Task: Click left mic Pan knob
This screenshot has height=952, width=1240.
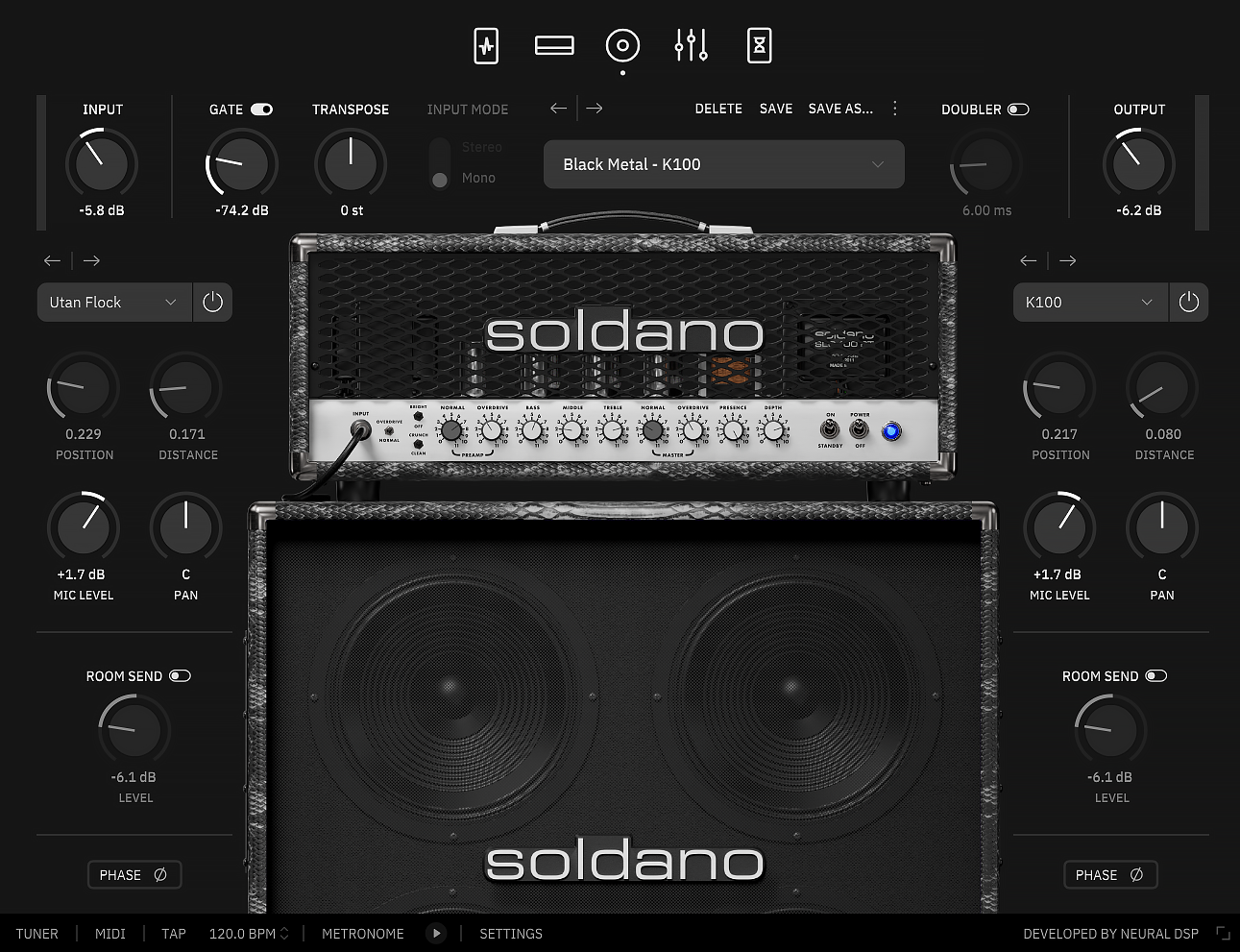Action: point(186,527)
